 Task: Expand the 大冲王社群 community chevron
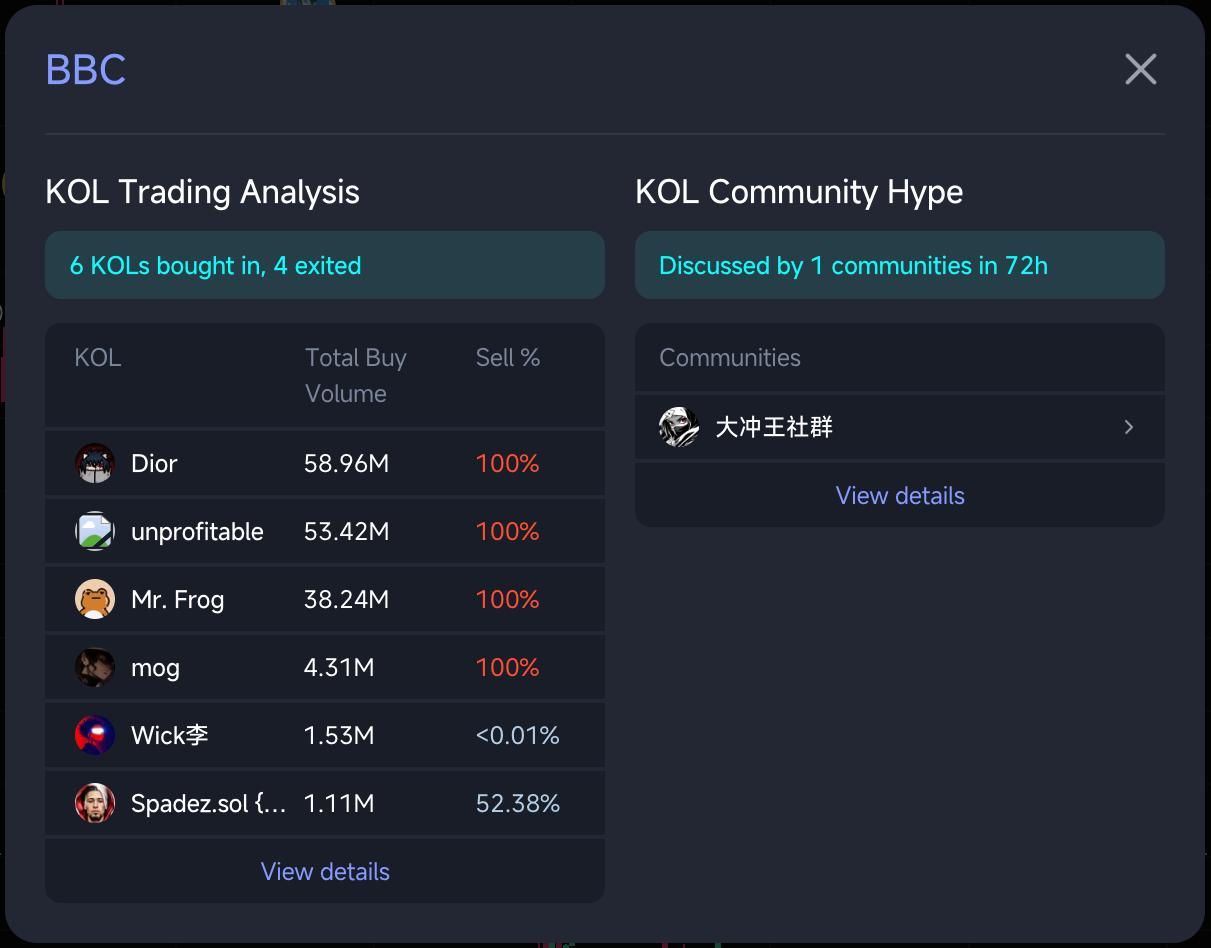click(1129, 428)
